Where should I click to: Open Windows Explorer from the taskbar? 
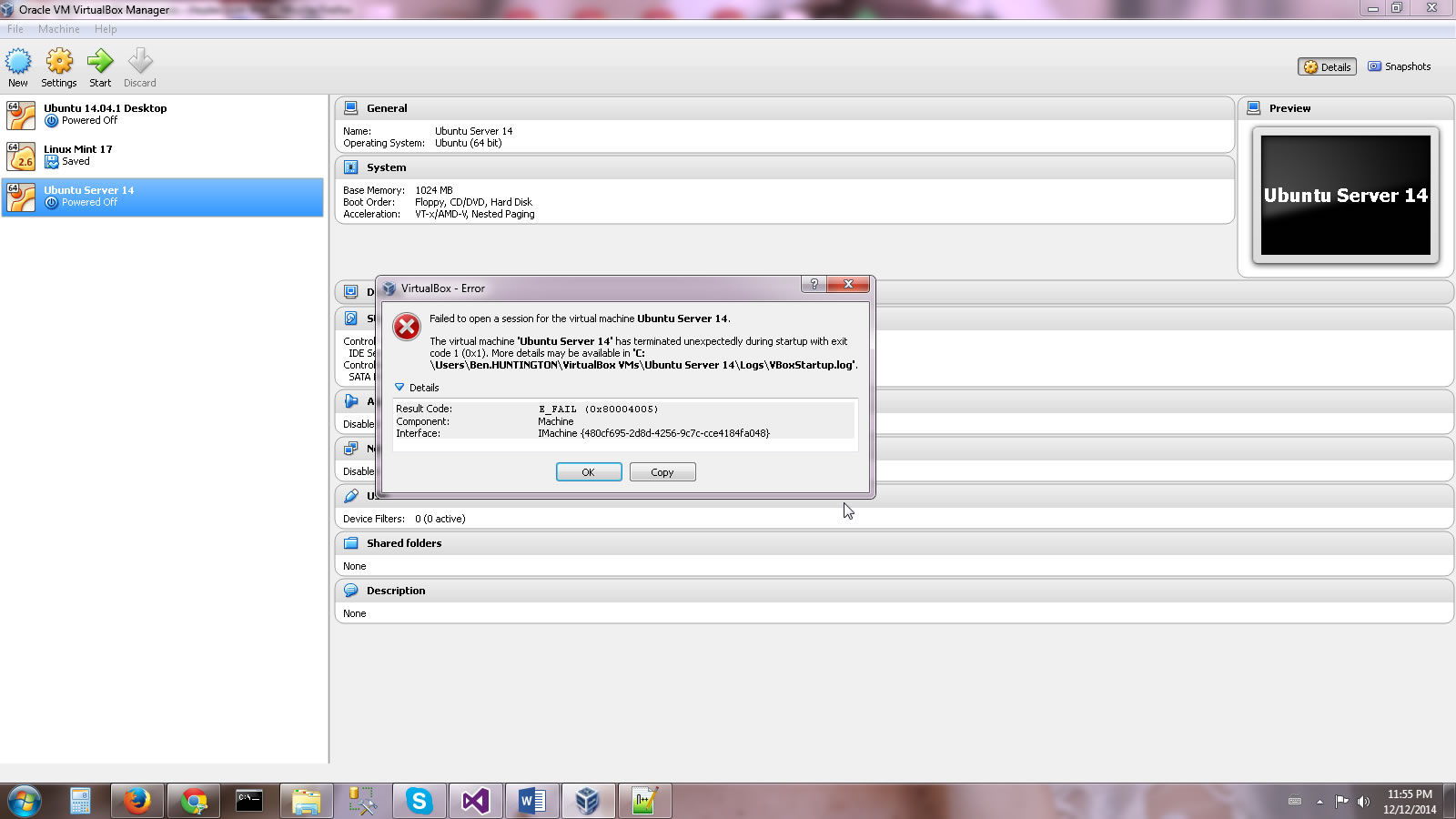click(307, 801)
